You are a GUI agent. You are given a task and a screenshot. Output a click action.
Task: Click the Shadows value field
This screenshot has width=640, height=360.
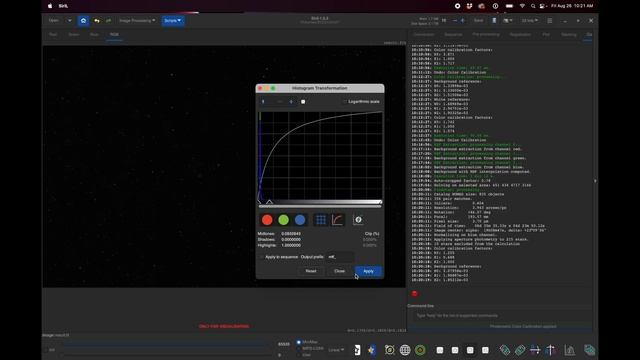click(x=291, y=240)
